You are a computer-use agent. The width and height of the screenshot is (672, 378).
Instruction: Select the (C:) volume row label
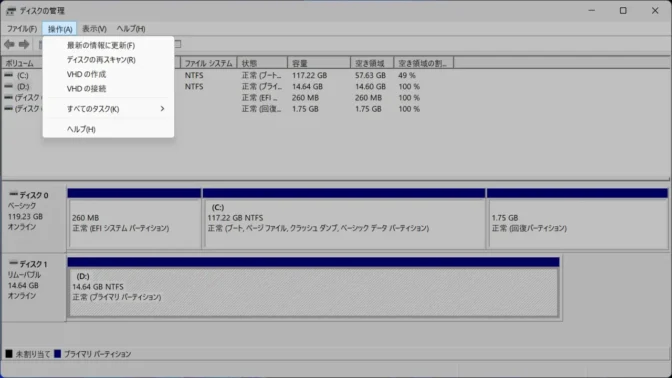click(x=23, y=75)
